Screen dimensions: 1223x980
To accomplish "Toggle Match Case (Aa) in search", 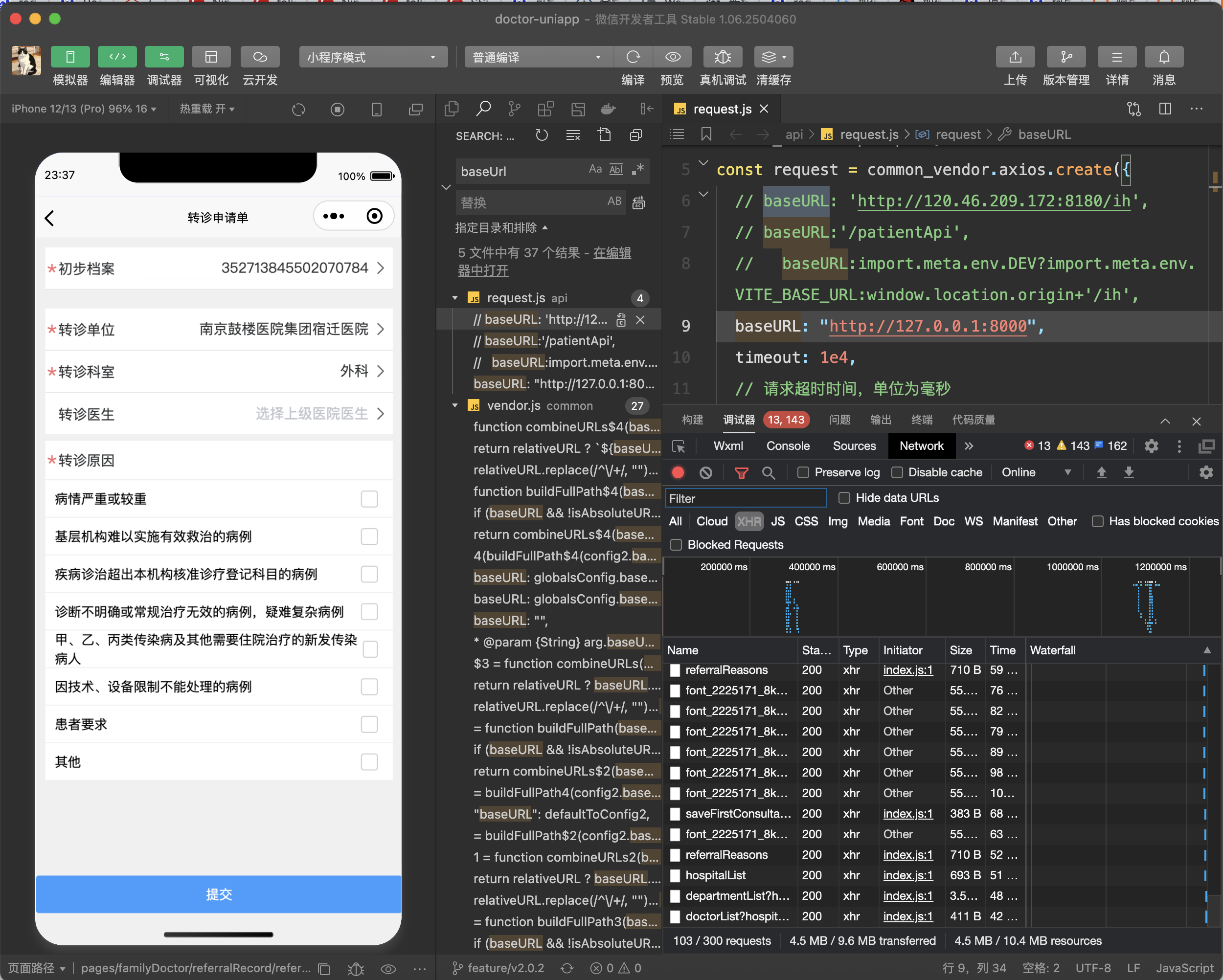I will point(595,169).
